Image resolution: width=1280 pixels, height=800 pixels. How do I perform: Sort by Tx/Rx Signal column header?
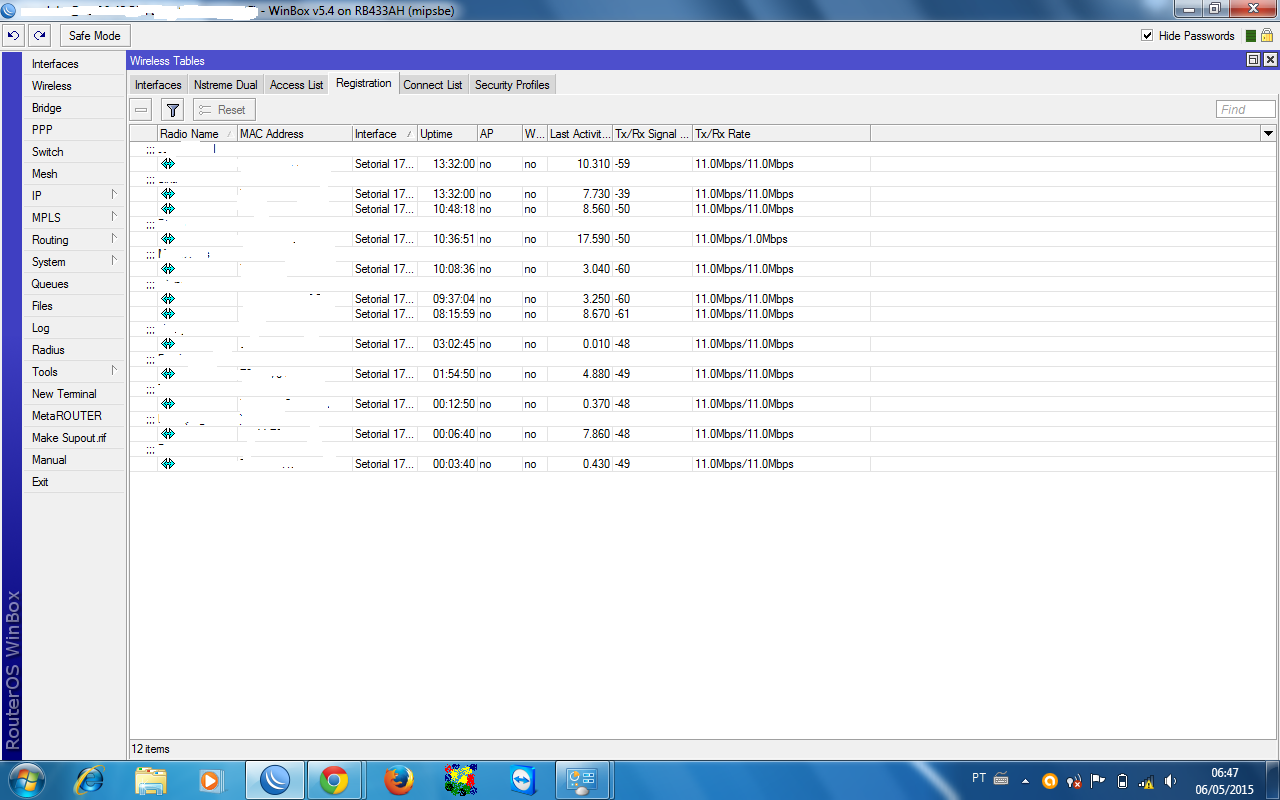tap(653, 134)
